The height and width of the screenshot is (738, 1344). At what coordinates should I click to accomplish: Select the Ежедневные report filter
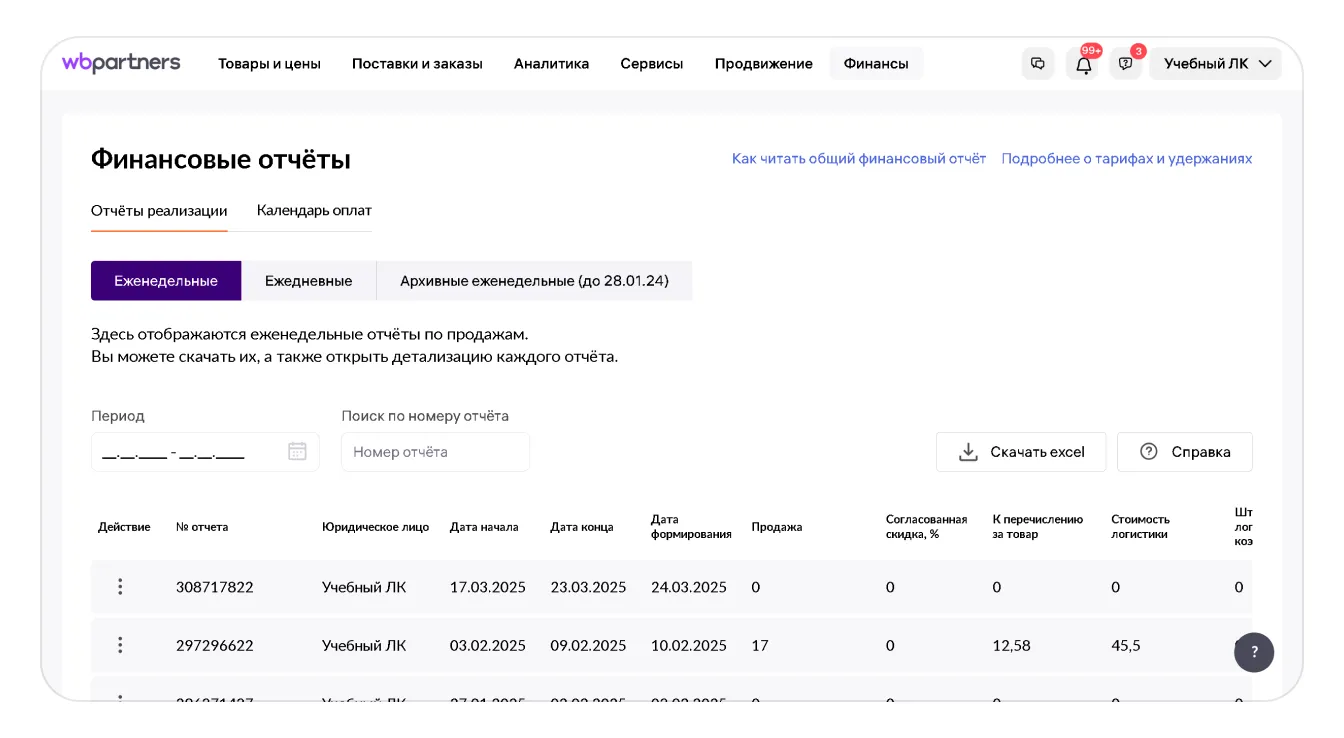(309, 281)
